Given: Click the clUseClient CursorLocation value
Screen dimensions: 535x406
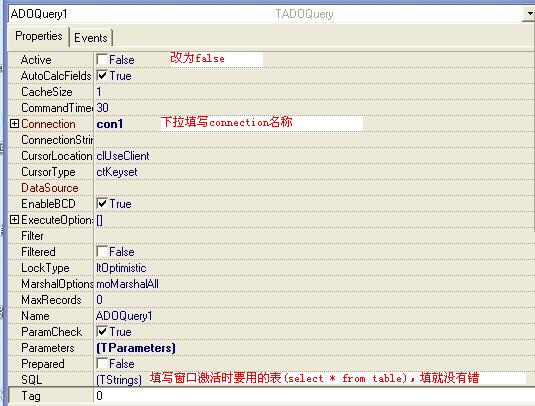Looking at the screenshot, I should pyautogui.click(x=123, y=156).
